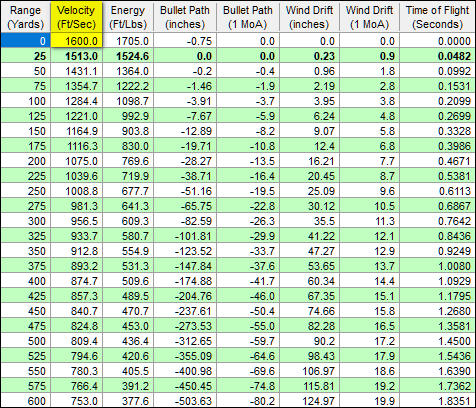
Task: Select the Time of Flight (Seconds) header
Action: pyautogui.click(x=438, y=17)
